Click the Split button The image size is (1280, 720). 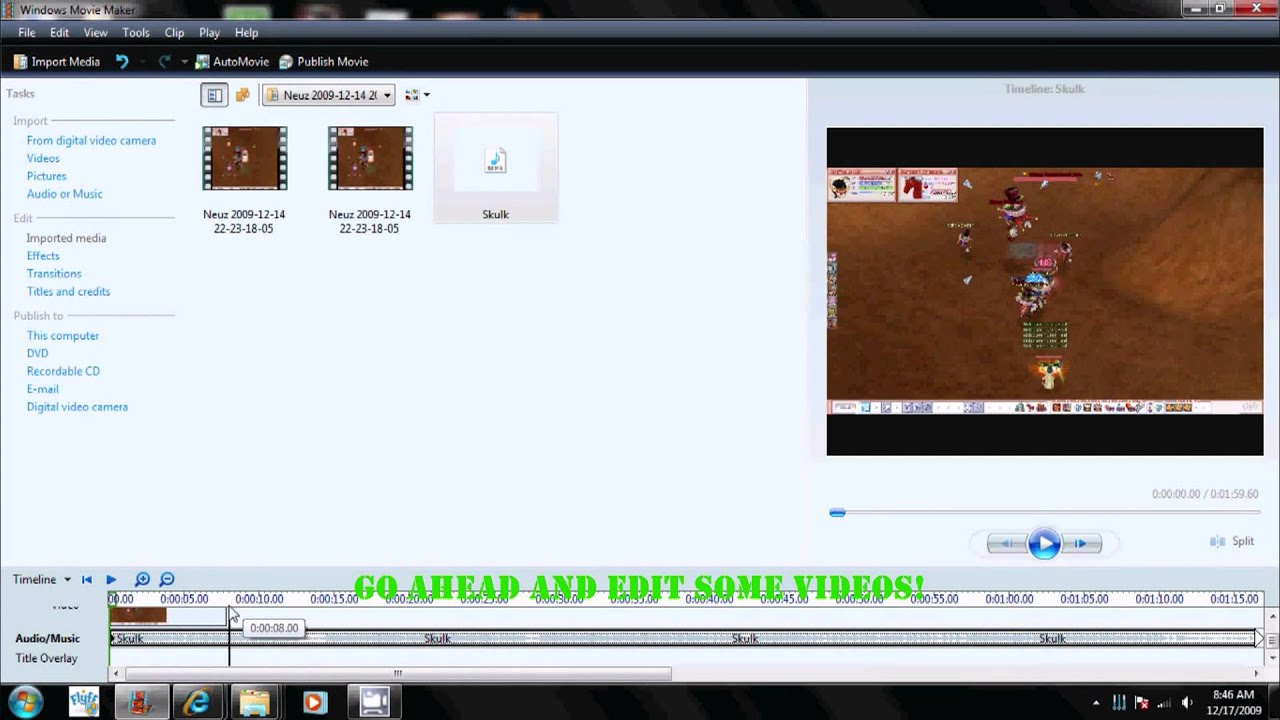pos(1232,541)
